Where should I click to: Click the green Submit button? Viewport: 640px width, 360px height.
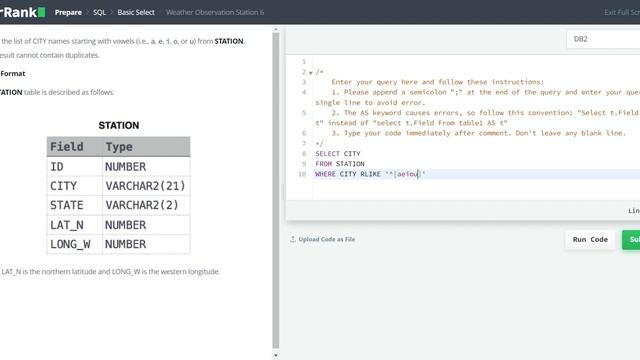[631, 240]
